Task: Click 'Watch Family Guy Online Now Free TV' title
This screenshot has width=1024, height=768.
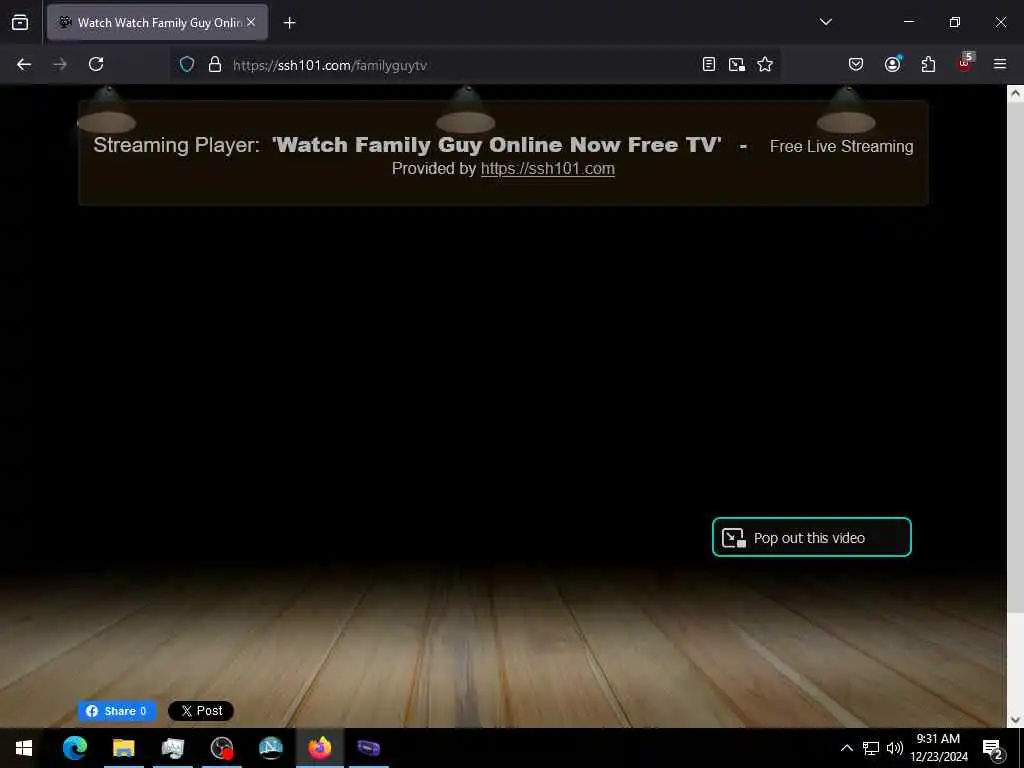Action: tap(496, 144)
